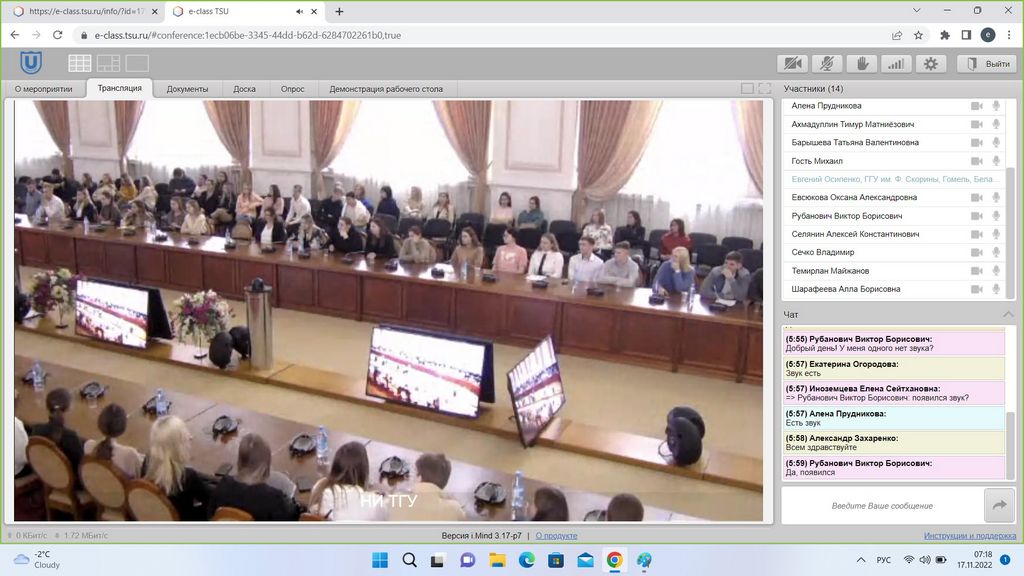Click microphone icon next to Сечко Владимир
The image size is (1024, 576).
pyautogui.click(x=996, y=252)
